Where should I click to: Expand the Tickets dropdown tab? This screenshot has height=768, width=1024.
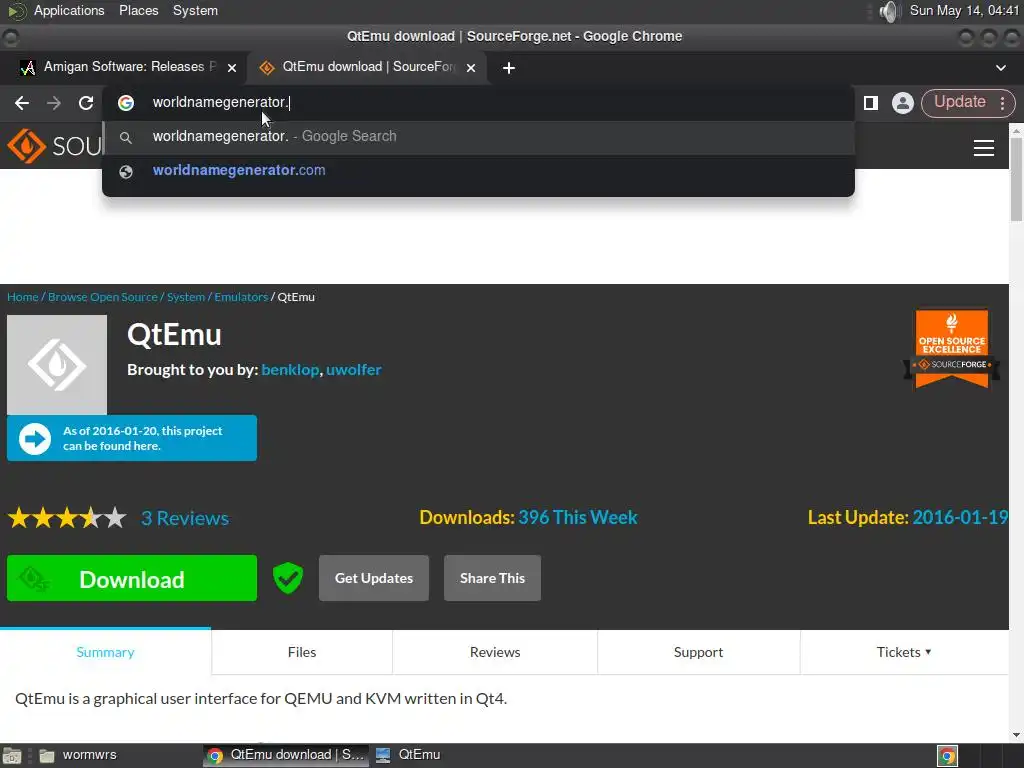coord(904,652)
